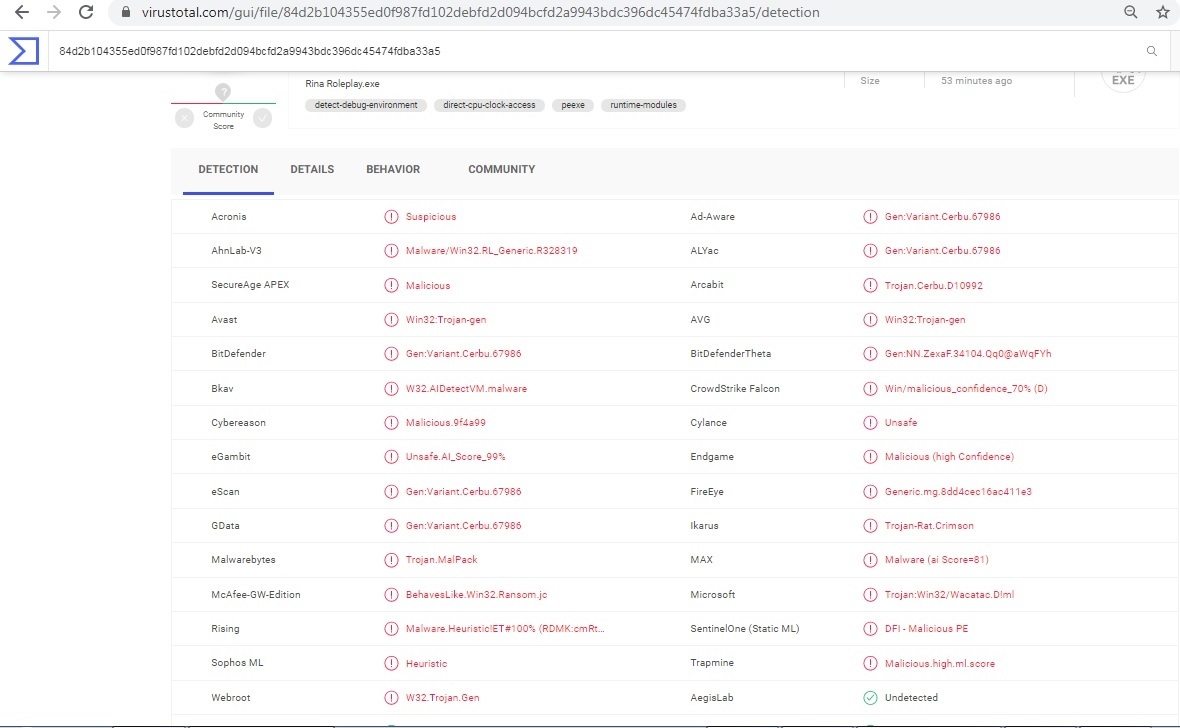The height and width of the screenshot is (728, 1180).
Task: Click the EXE file type icon
Action: pyautogui.click(x=1123, y=79)
